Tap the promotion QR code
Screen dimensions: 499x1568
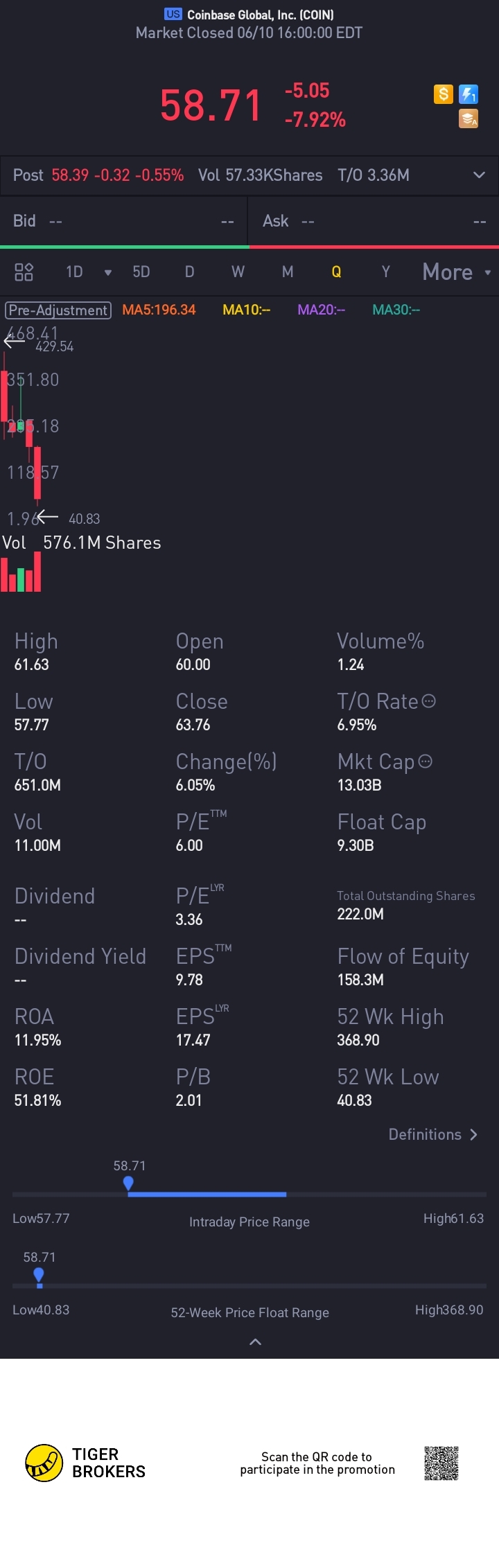tap(441, 1463)
